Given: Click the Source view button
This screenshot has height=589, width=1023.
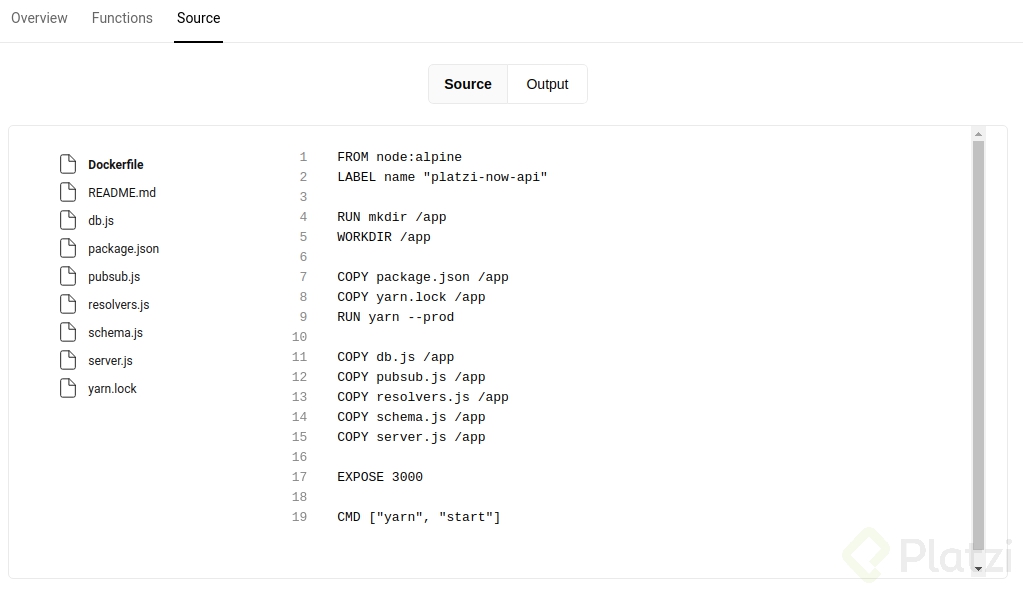Looking at the screenshot, I should click(x=467, y=84).
